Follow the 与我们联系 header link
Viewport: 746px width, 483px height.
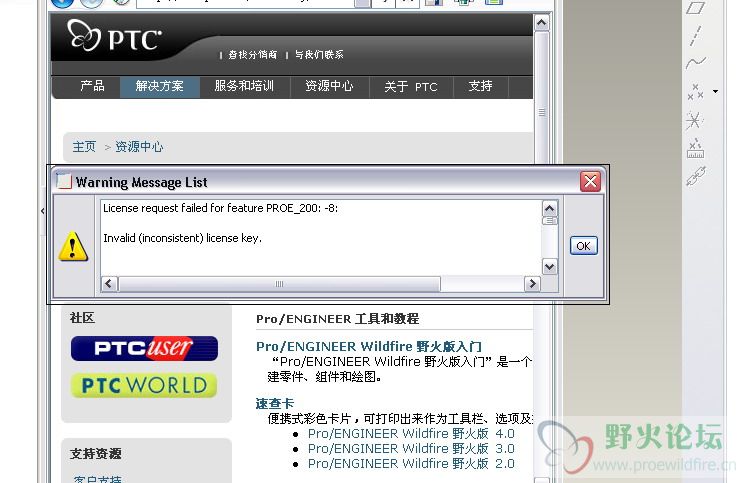pyautogui.click(x=319, y=55)
